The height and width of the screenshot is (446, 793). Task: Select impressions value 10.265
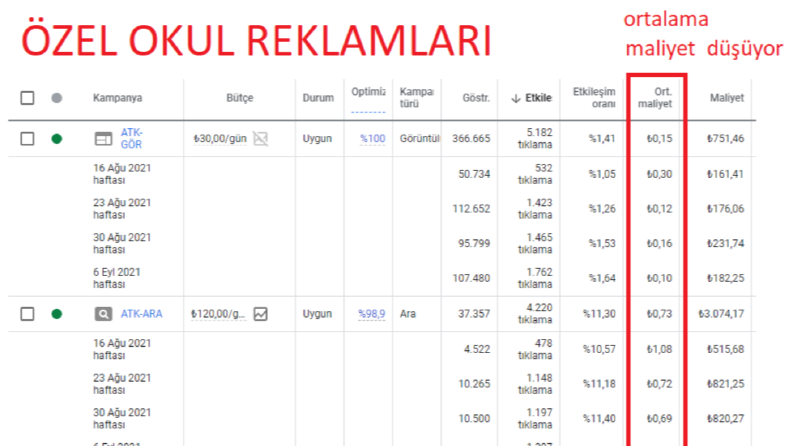tap(474, 384)
